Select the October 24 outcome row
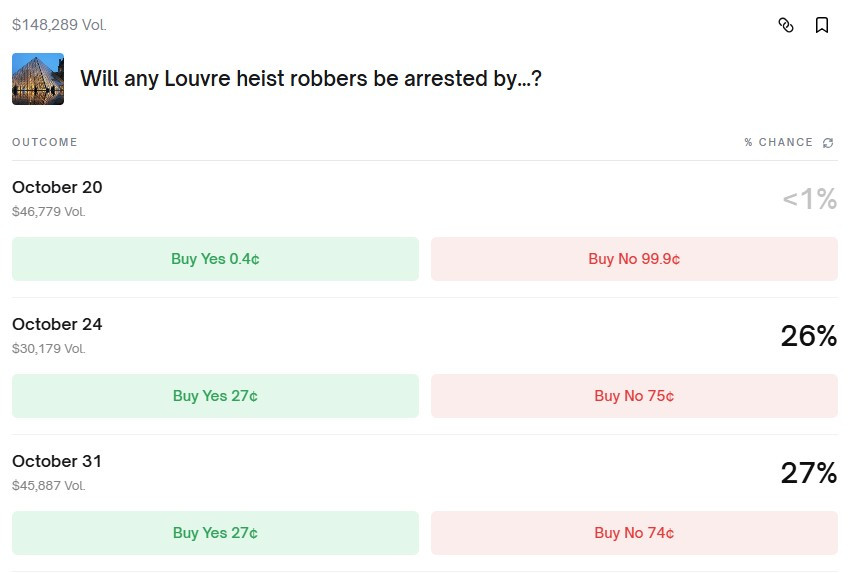 pyautogui.click(x=57, y=324)
